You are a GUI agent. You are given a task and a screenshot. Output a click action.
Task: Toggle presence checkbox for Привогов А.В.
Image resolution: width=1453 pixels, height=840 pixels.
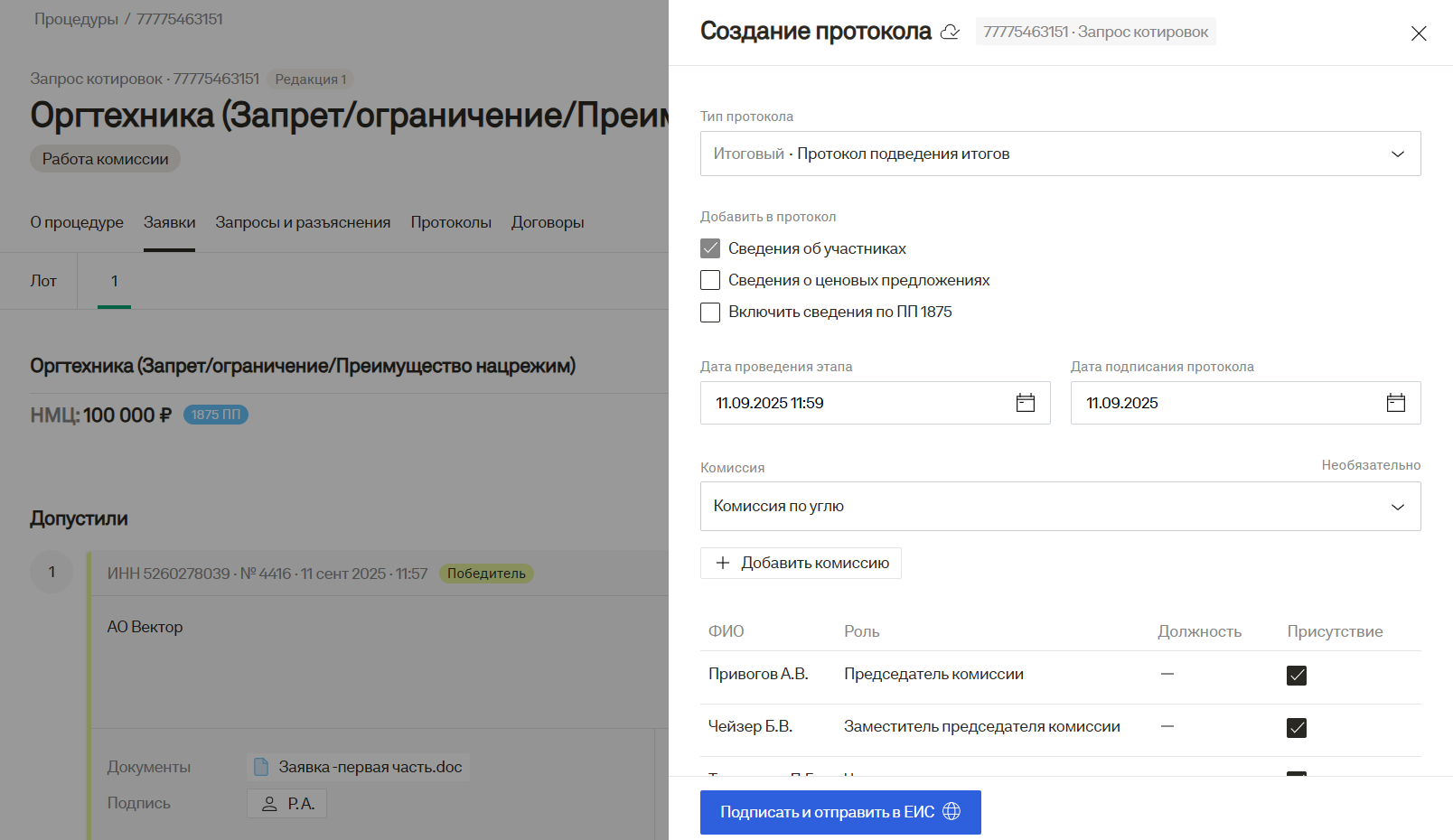pyautogui.click(x=1296, y=676)
